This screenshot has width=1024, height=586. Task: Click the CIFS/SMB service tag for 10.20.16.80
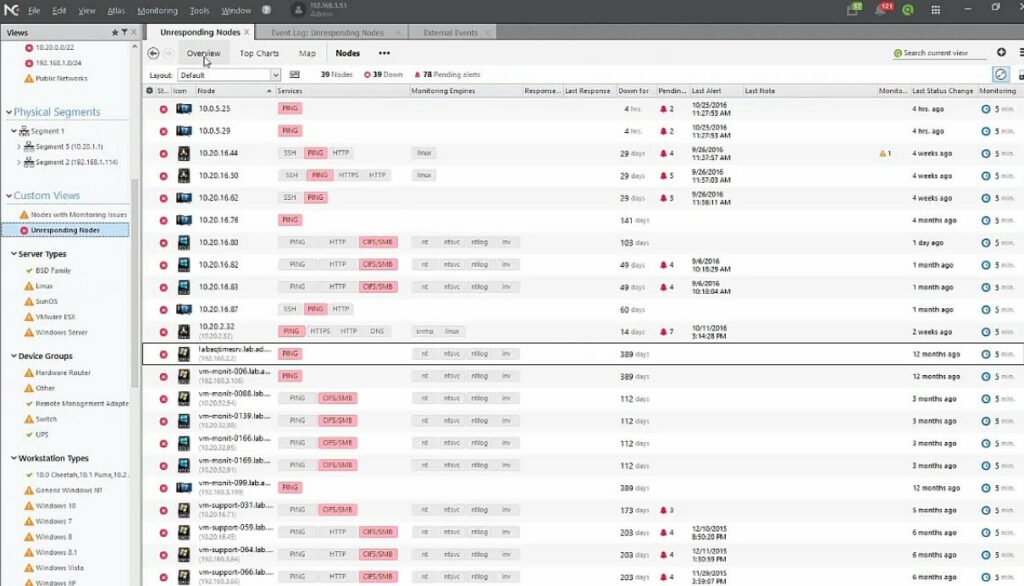[377, 242]
